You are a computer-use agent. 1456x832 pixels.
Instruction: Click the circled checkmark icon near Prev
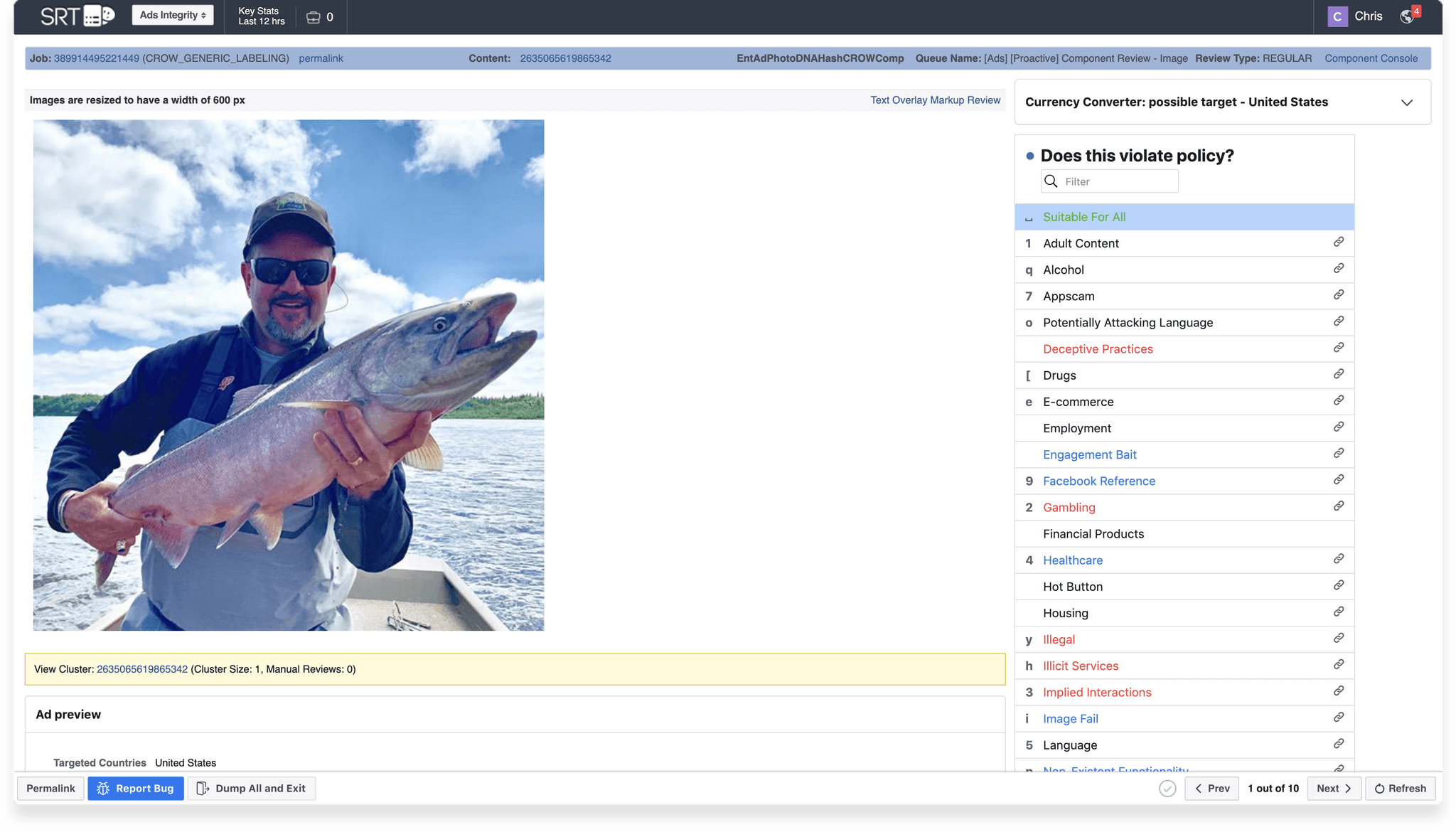point(1167,788)
